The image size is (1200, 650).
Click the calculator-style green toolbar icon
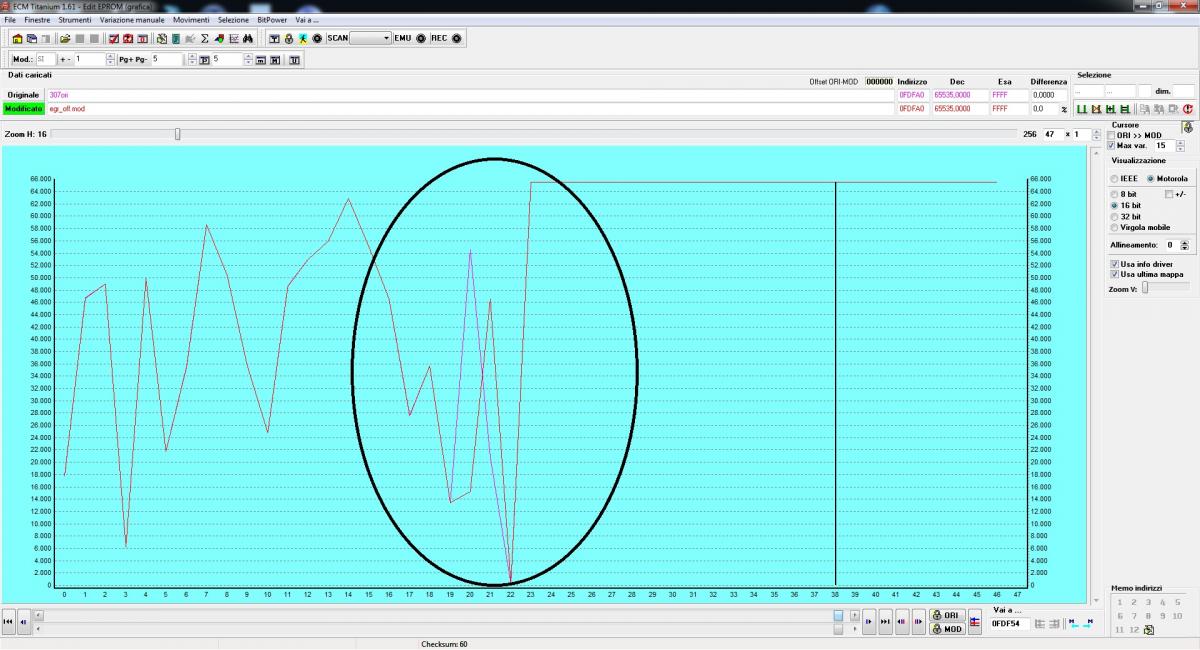pos(175,38)
